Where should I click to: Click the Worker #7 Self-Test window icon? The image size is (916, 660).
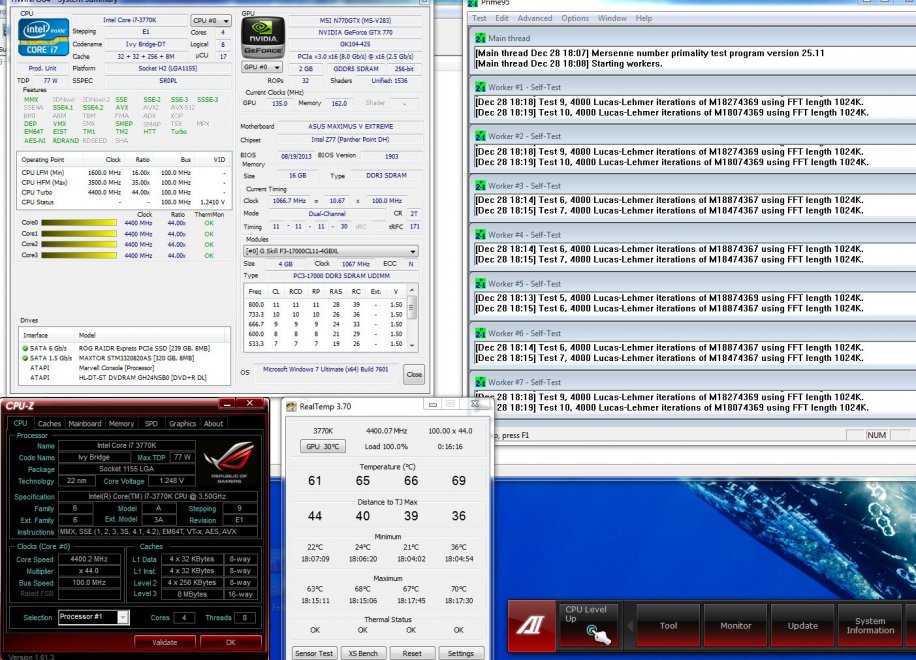pos(480,382)
